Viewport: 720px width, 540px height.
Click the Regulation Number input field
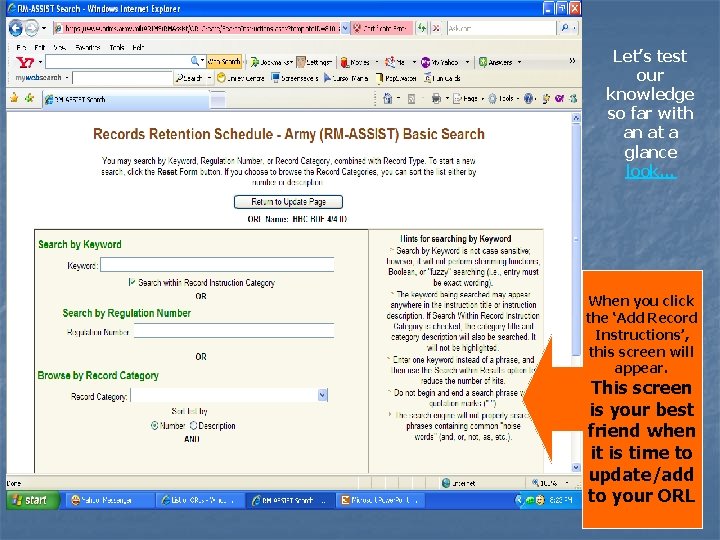[234, 331]
